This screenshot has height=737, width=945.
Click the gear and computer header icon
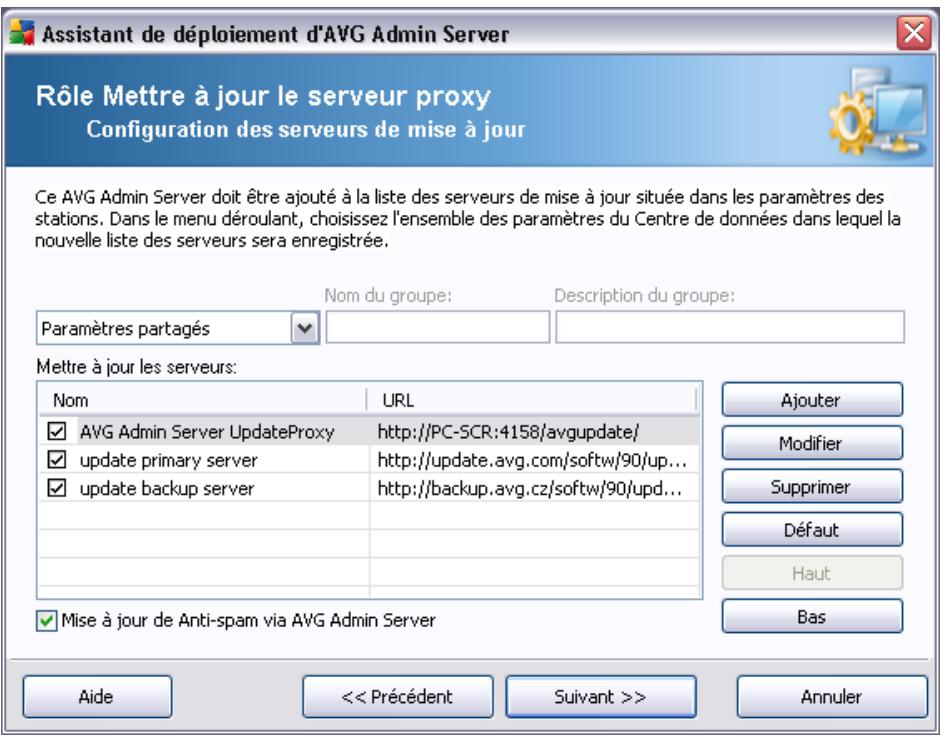click(x=877, y=113)
